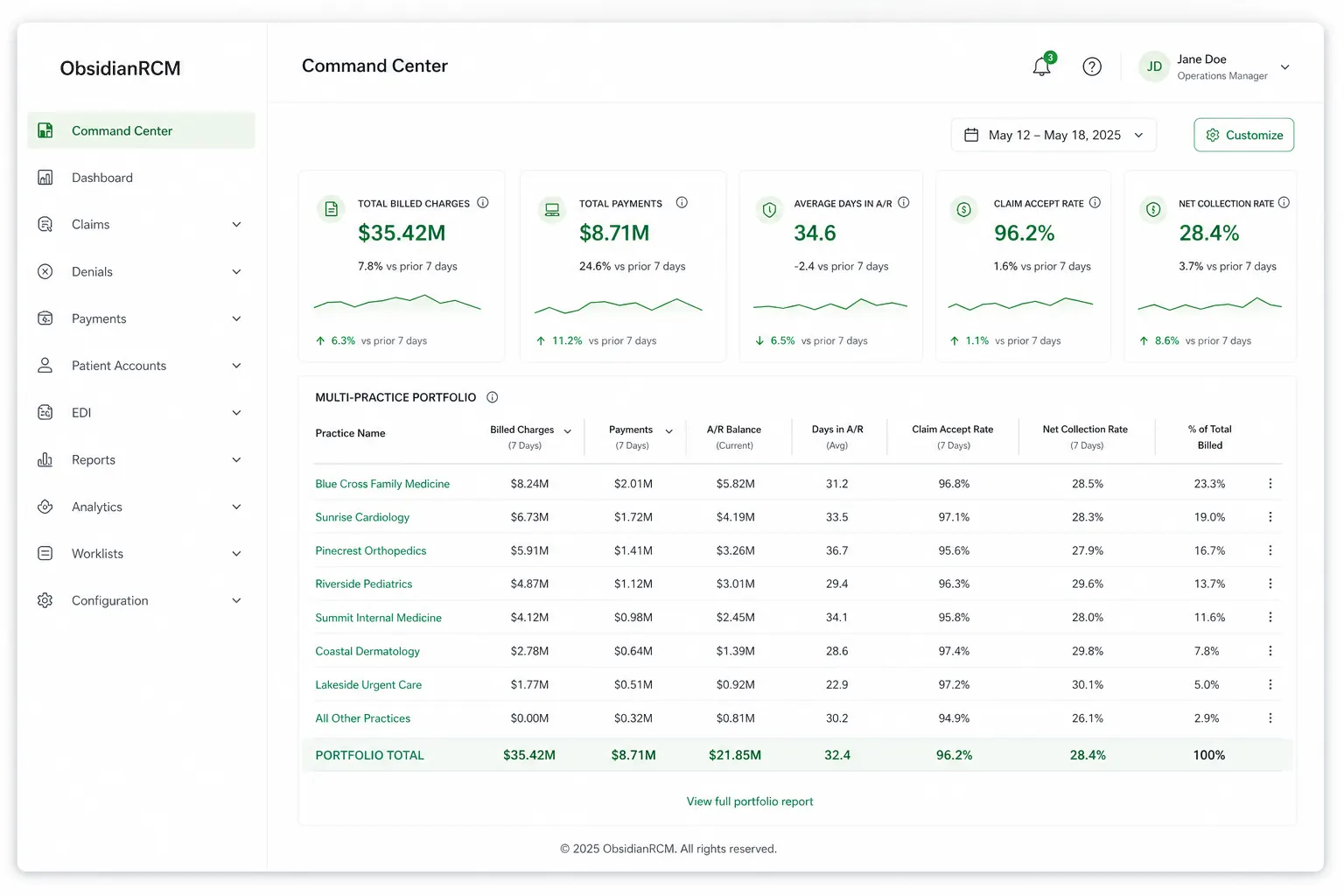Expand the Configuration chevron in sidebar
The image size is (1344, 896).
pos(236,601)
